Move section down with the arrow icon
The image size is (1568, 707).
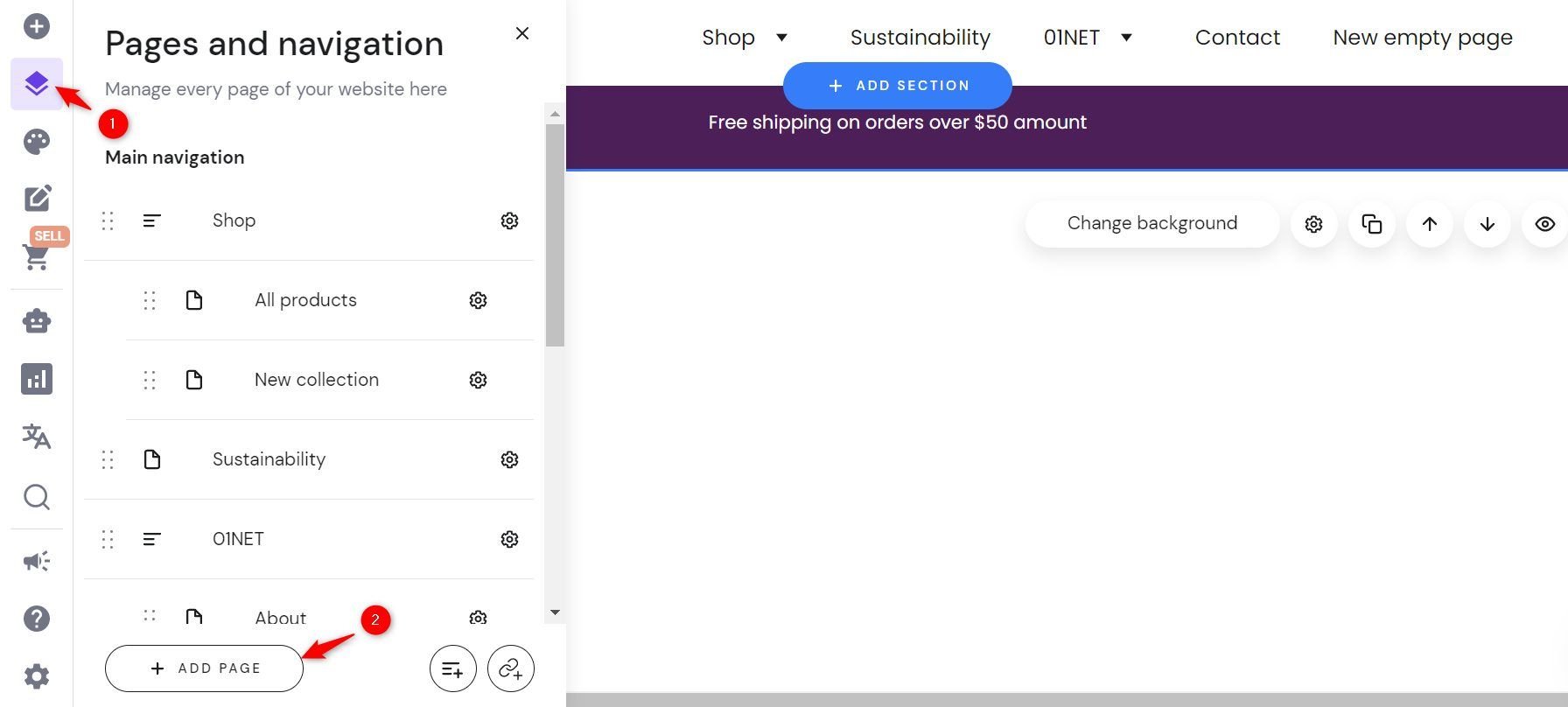(1487, 224)
